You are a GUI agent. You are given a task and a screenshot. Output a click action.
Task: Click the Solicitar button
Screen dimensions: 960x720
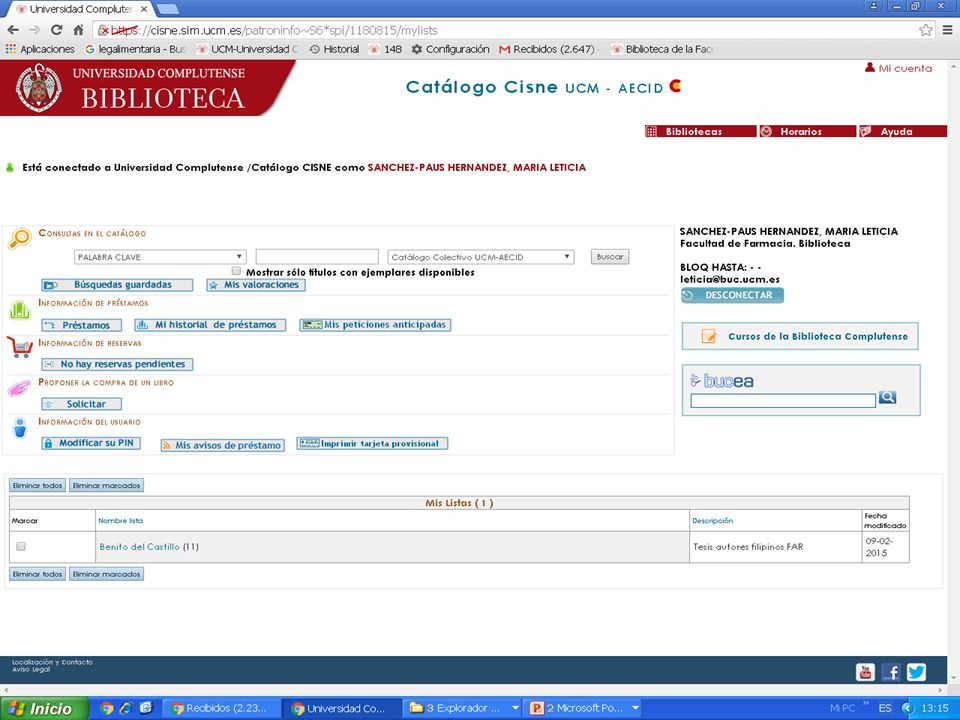click(x=81, y=404)
